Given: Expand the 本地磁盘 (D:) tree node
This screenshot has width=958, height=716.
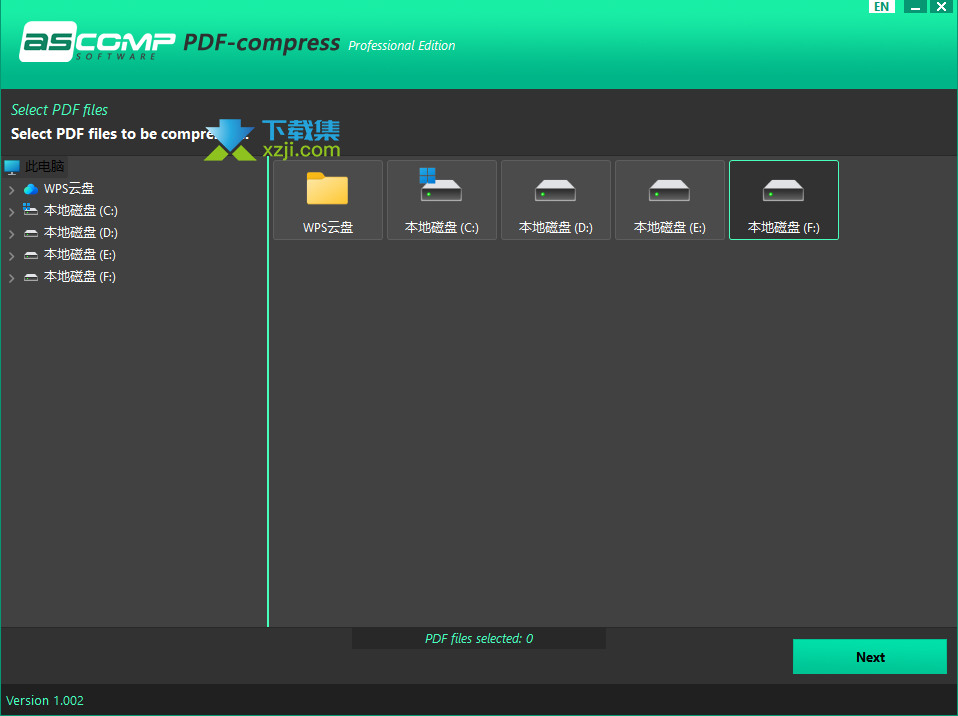Looking at the screenshot, I should click(x=12, y=234).
